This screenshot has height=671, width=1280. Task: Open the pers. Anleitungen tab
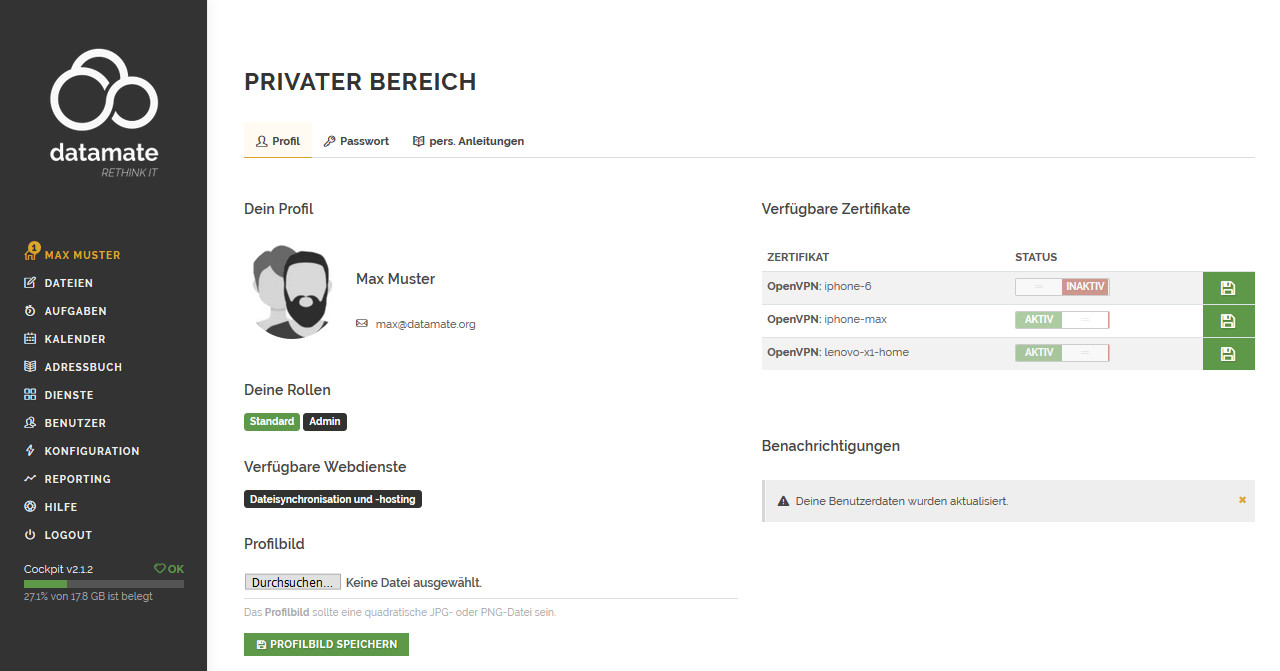click(x=468, y=141)
